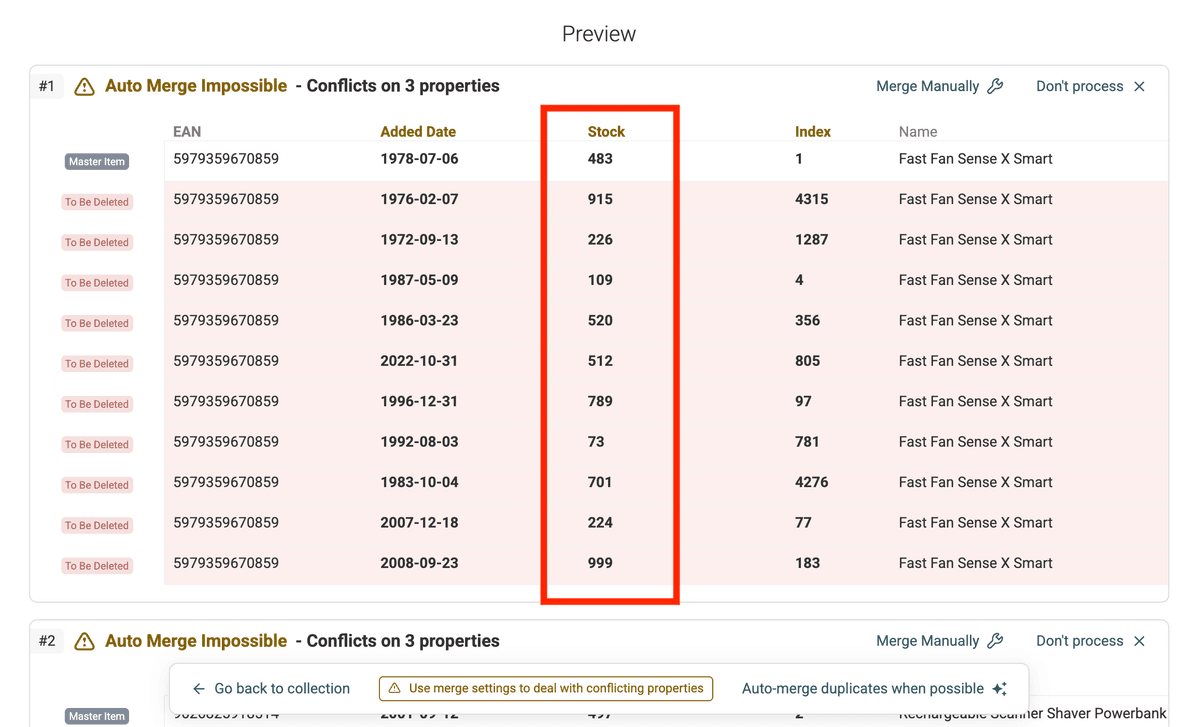
Task: Click the #2 group number label
Action: (47, 641)
